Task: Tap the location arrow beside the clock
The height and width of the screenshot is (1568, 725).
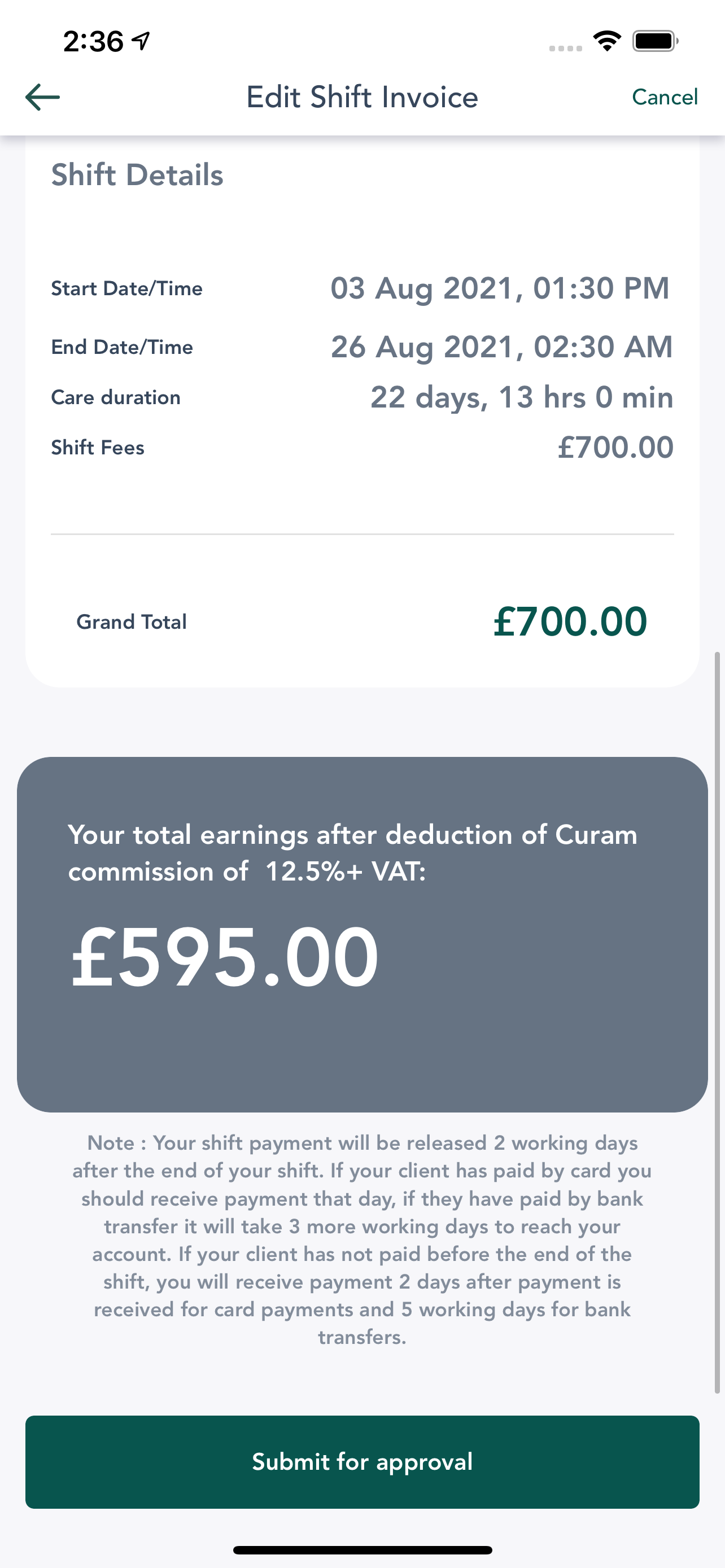Action: click(141, 41)
